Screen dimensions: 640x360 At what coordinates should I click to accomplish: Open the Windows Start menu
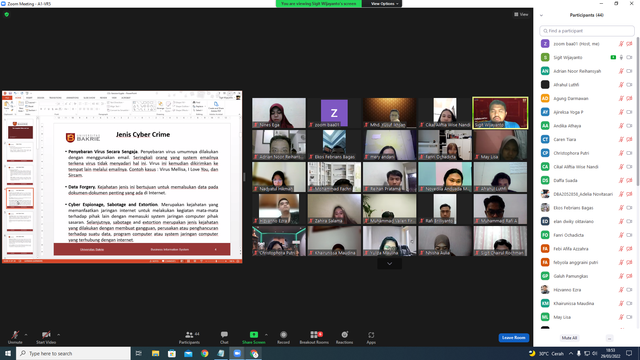8,353
